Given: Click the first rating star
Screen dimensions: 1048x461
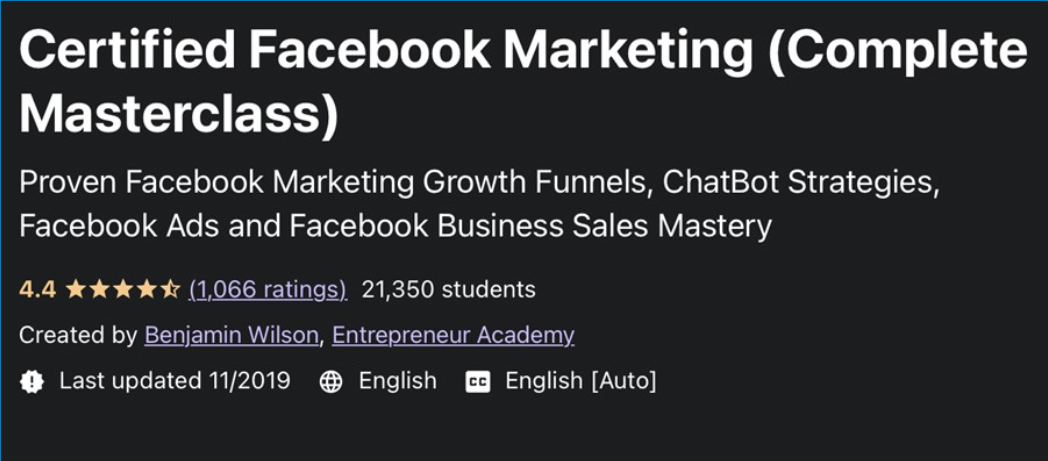Looking at the screenshot, I should point(76,290).
